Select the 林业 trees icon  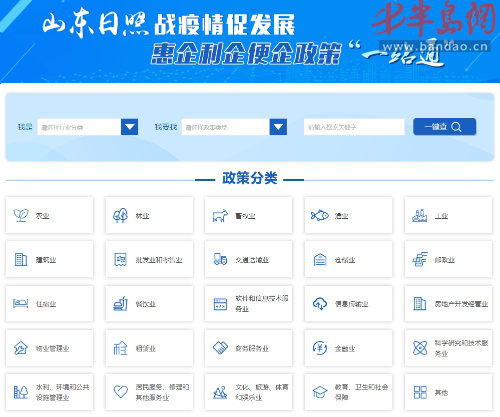[x=120, y=215]
